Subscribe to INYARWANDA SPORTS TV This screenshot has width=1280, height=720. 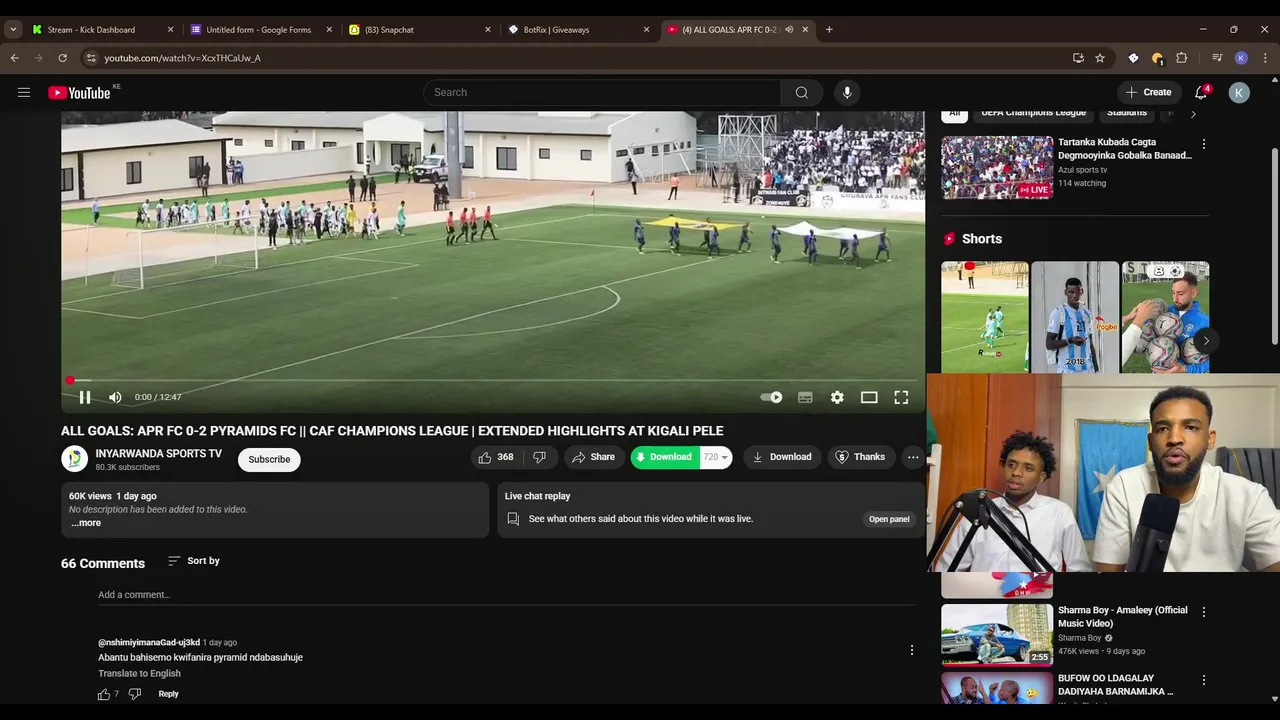point(269,459)
